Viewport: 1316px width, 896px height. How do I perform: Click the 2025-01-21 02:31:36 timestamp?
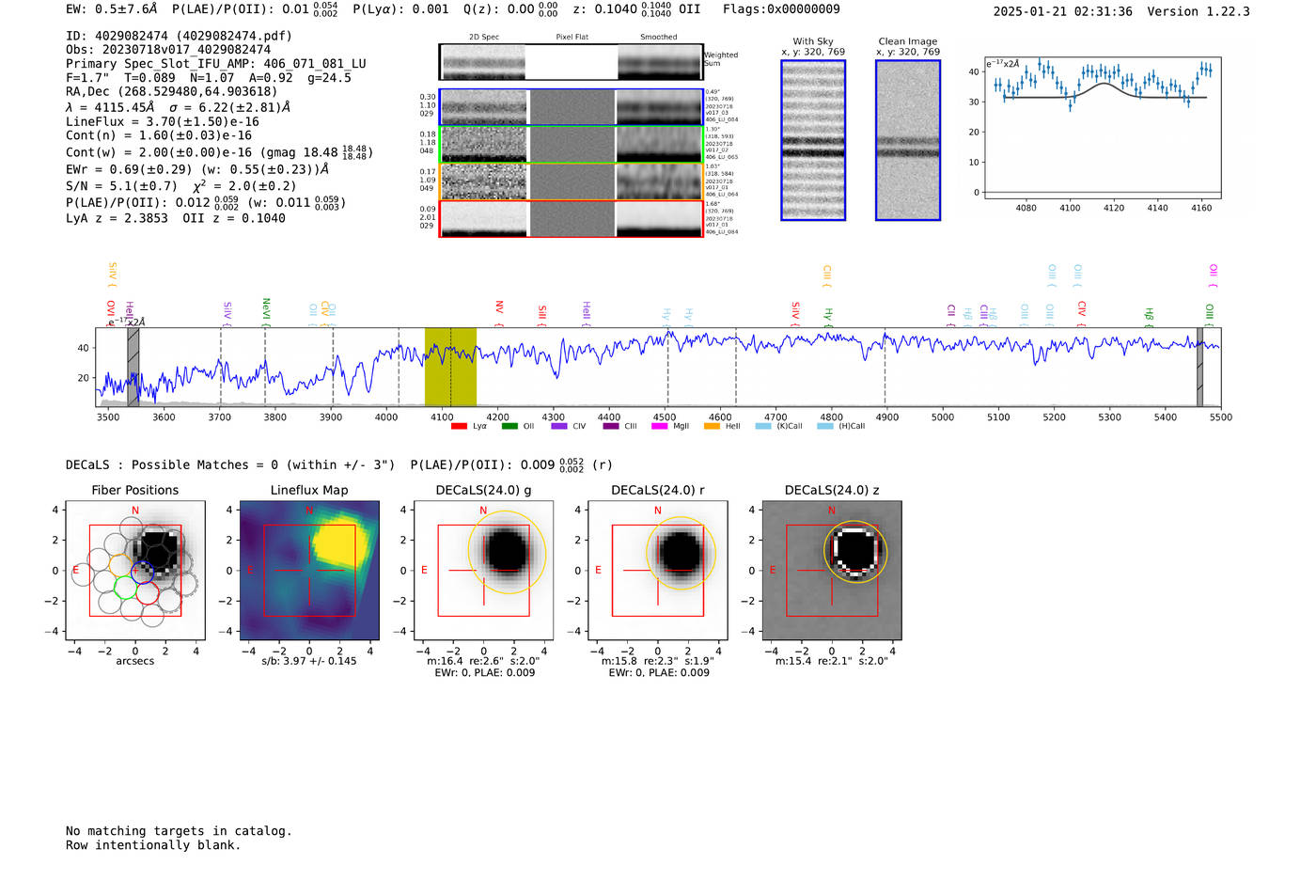(x=1063, y=11)
